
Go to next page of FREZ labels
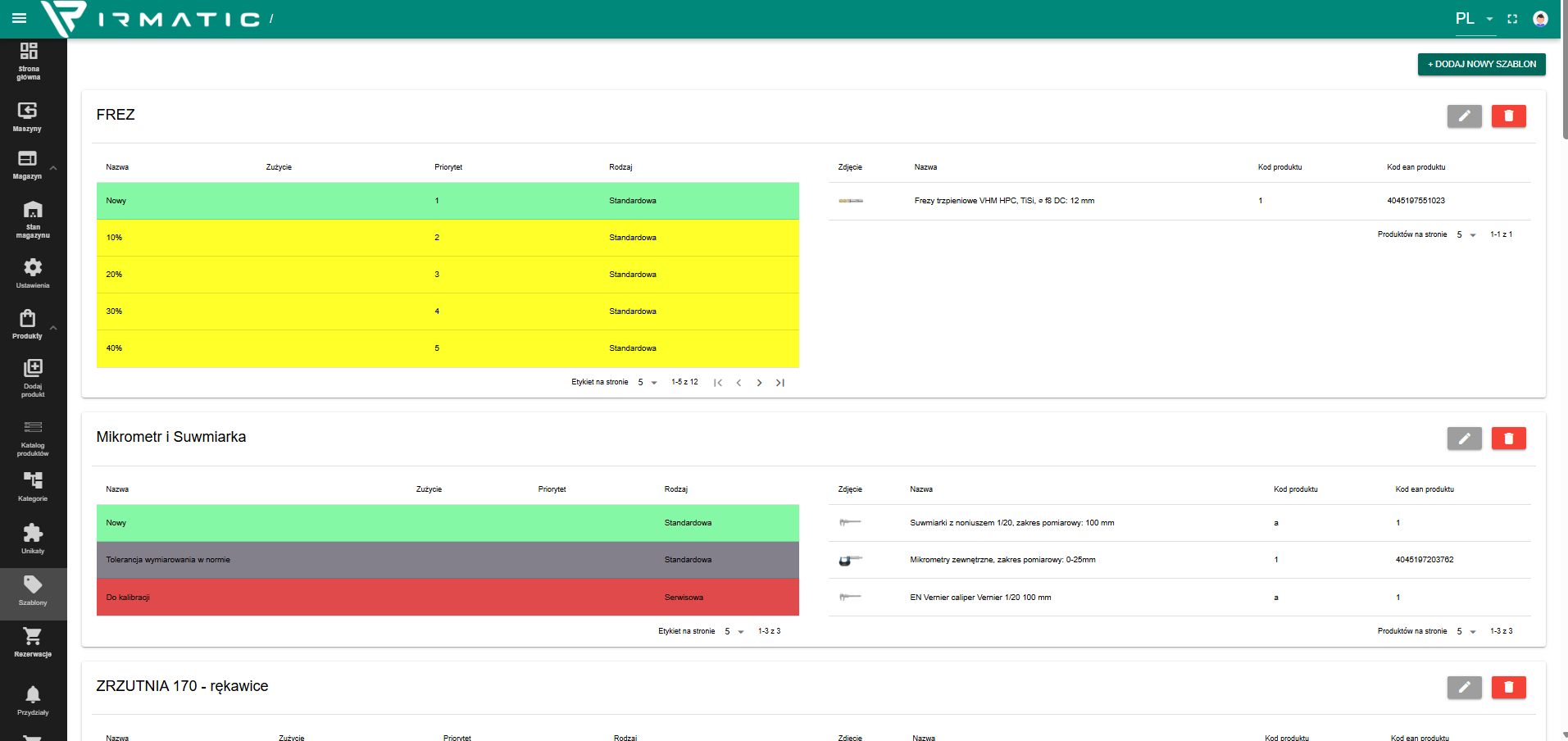[x=759, y=383]
